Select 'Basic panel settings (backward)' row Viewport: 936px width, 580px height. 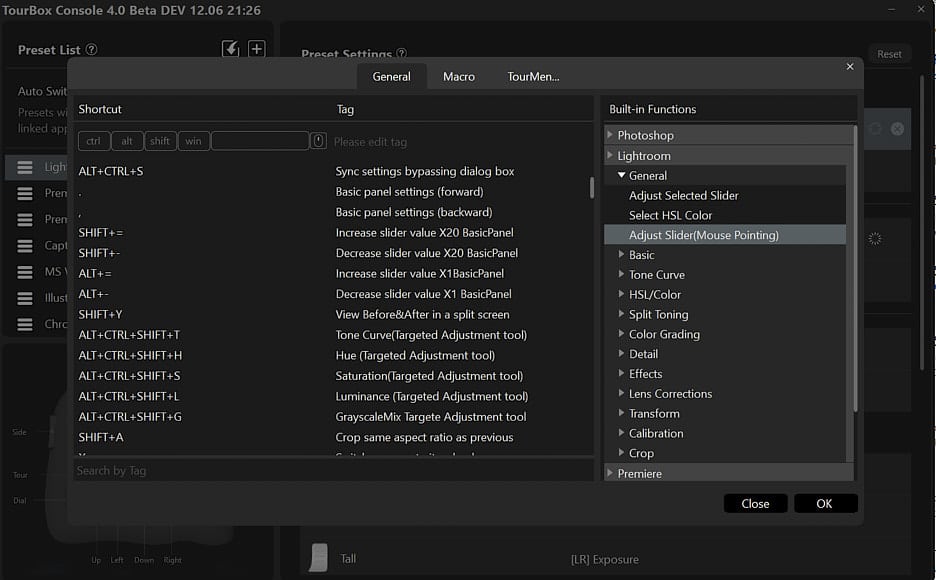pos(332,212)
